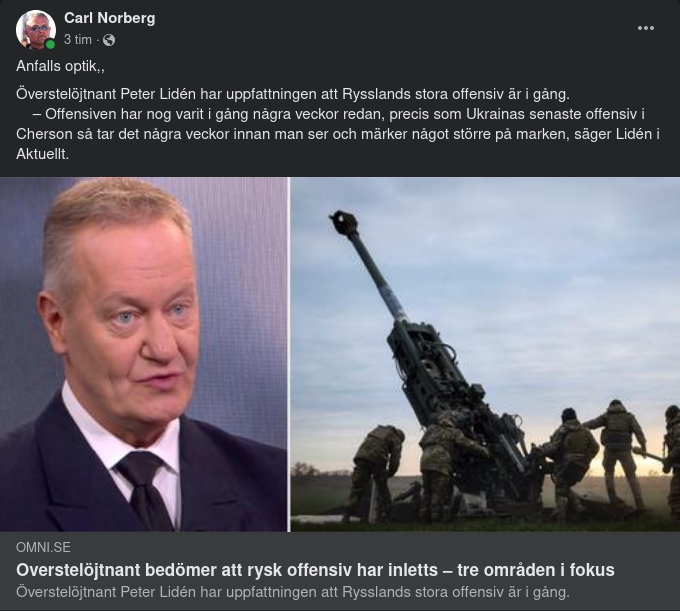
Task: Open Carl Norberg's profile via name
Action: pyautogui.click(x=110, y=18)
